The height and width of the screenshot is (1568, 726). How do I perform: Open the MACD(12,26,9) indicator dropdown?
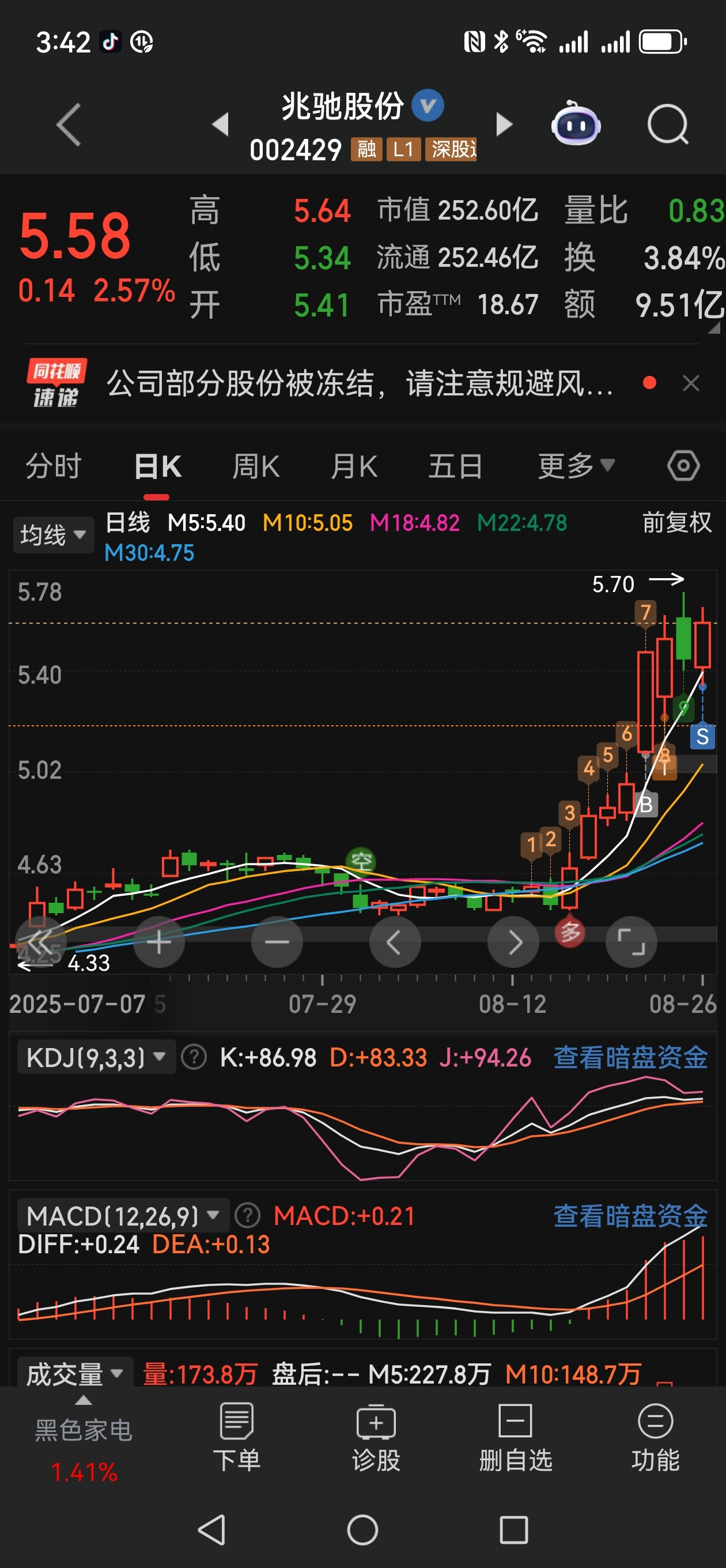tap(123, 1216)
